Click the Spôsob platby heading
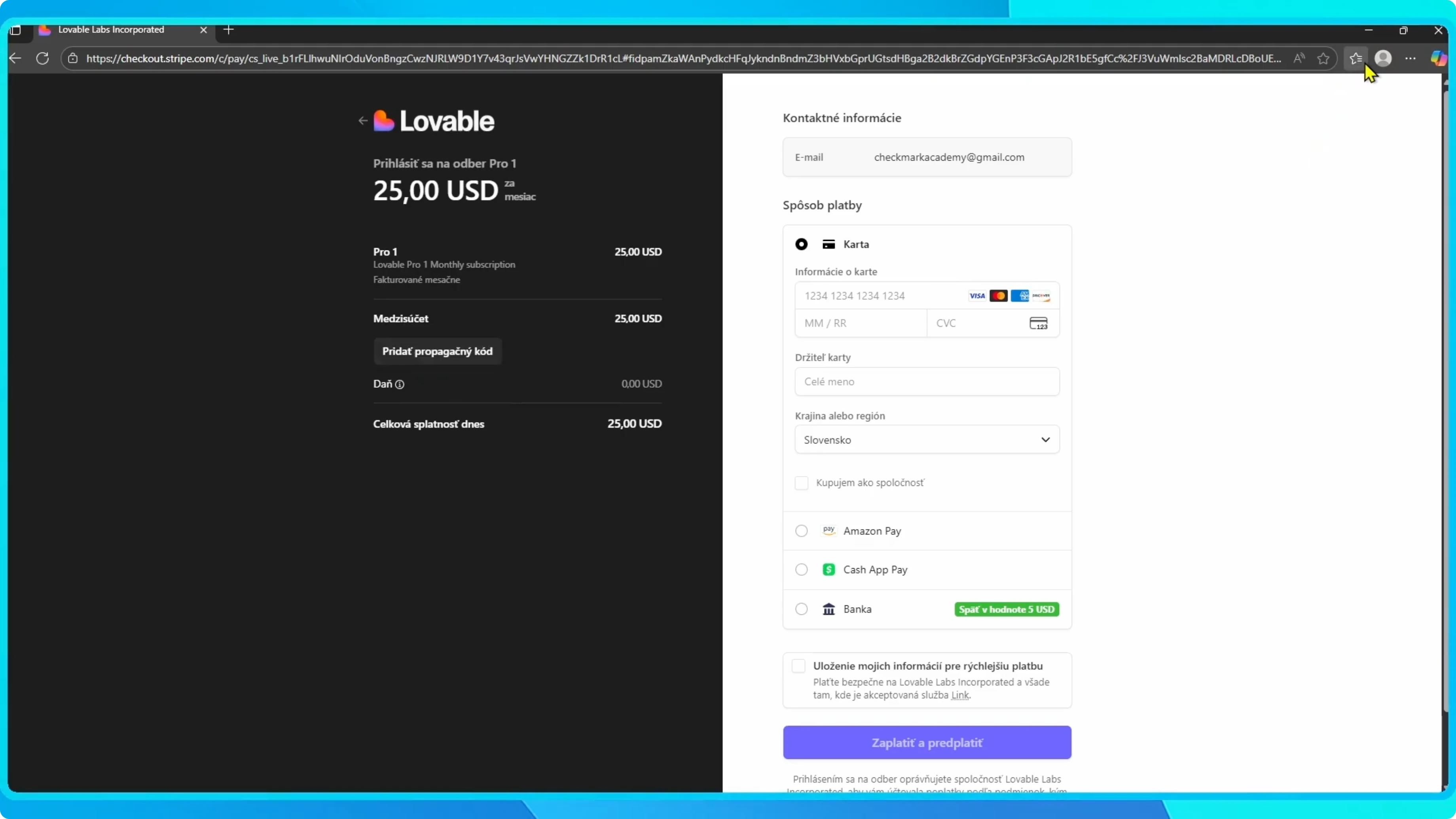Screen dimensions: 1456x819 coord(822,205)
